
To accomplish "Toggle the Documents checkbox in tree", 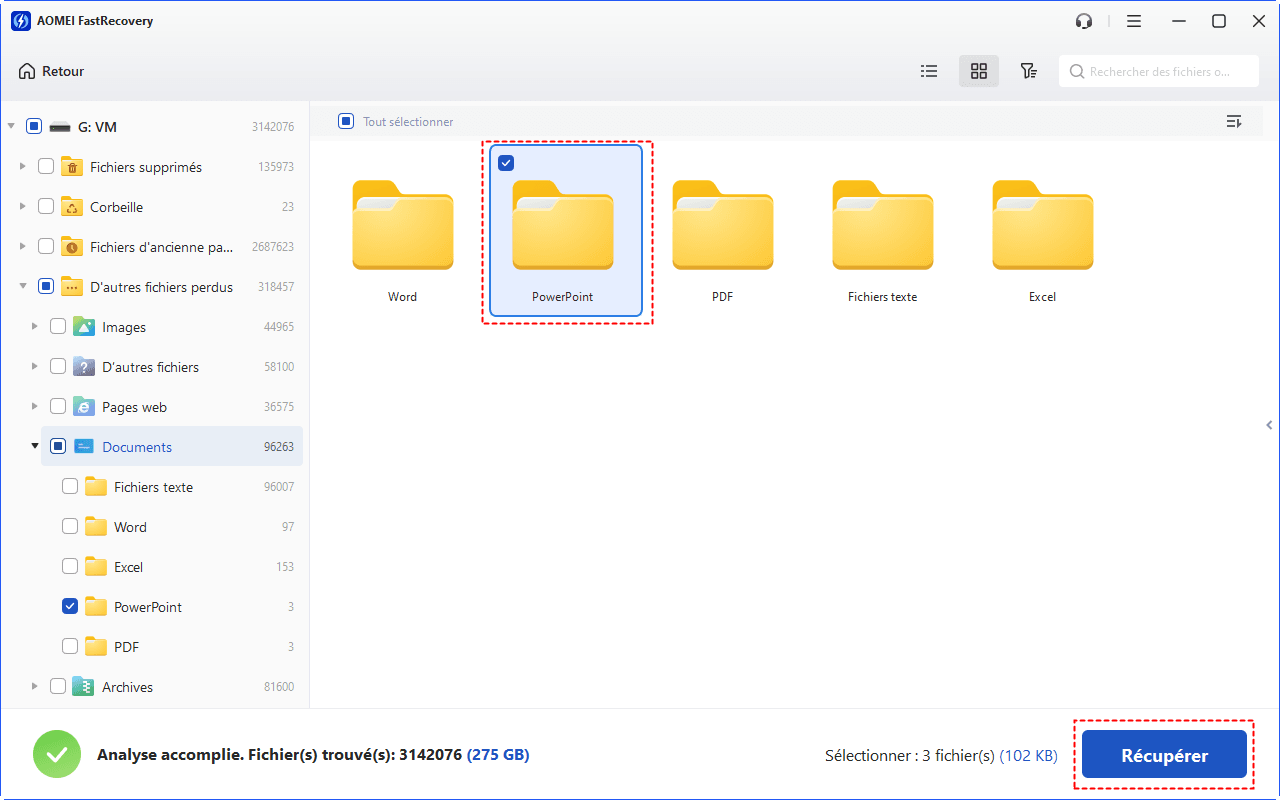I will 58,447.
